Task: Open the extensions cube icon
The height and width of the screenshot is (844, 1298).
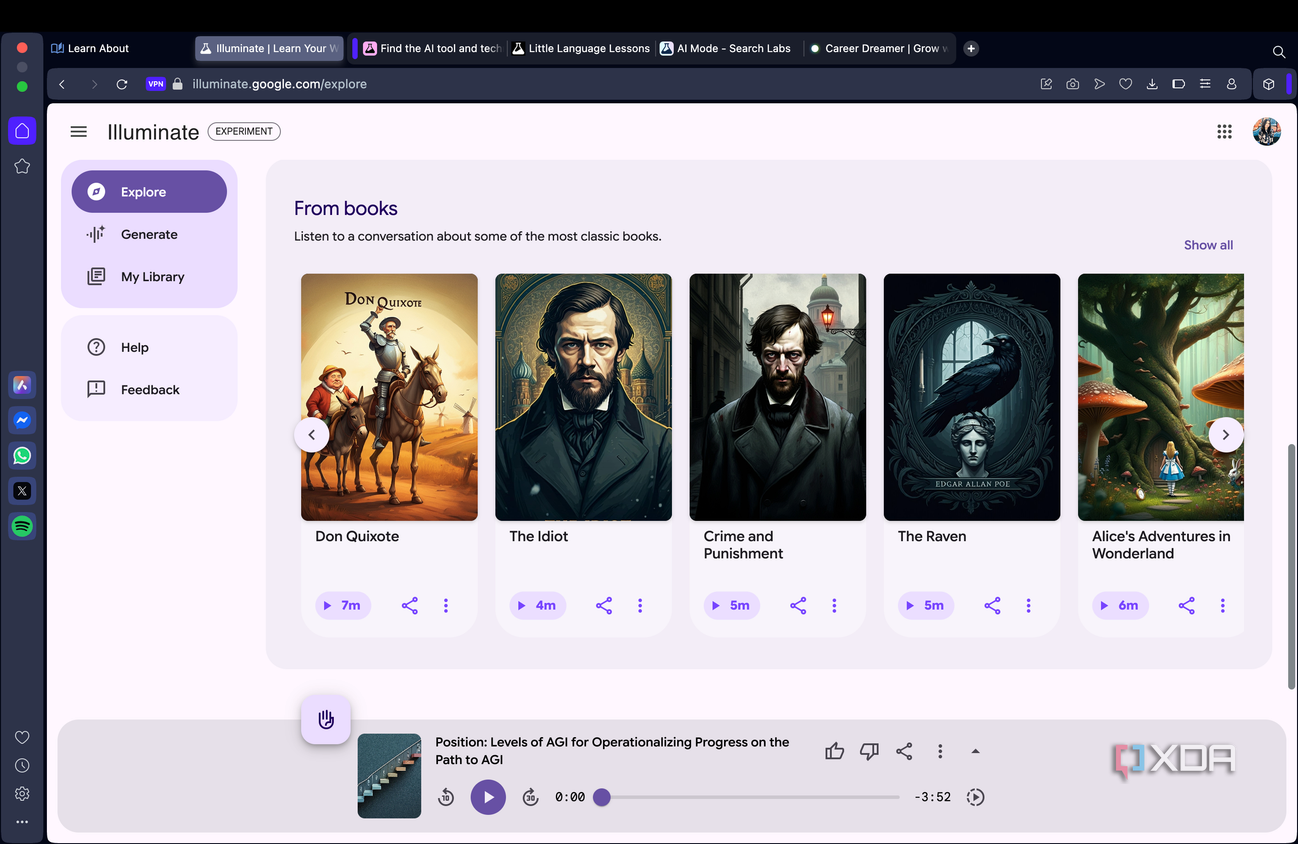Action: coord(1269,84)
